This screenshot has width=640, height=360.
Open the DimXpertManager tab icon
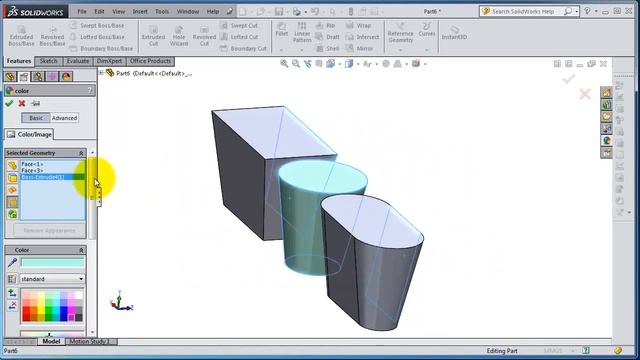[x=52, y=76]
